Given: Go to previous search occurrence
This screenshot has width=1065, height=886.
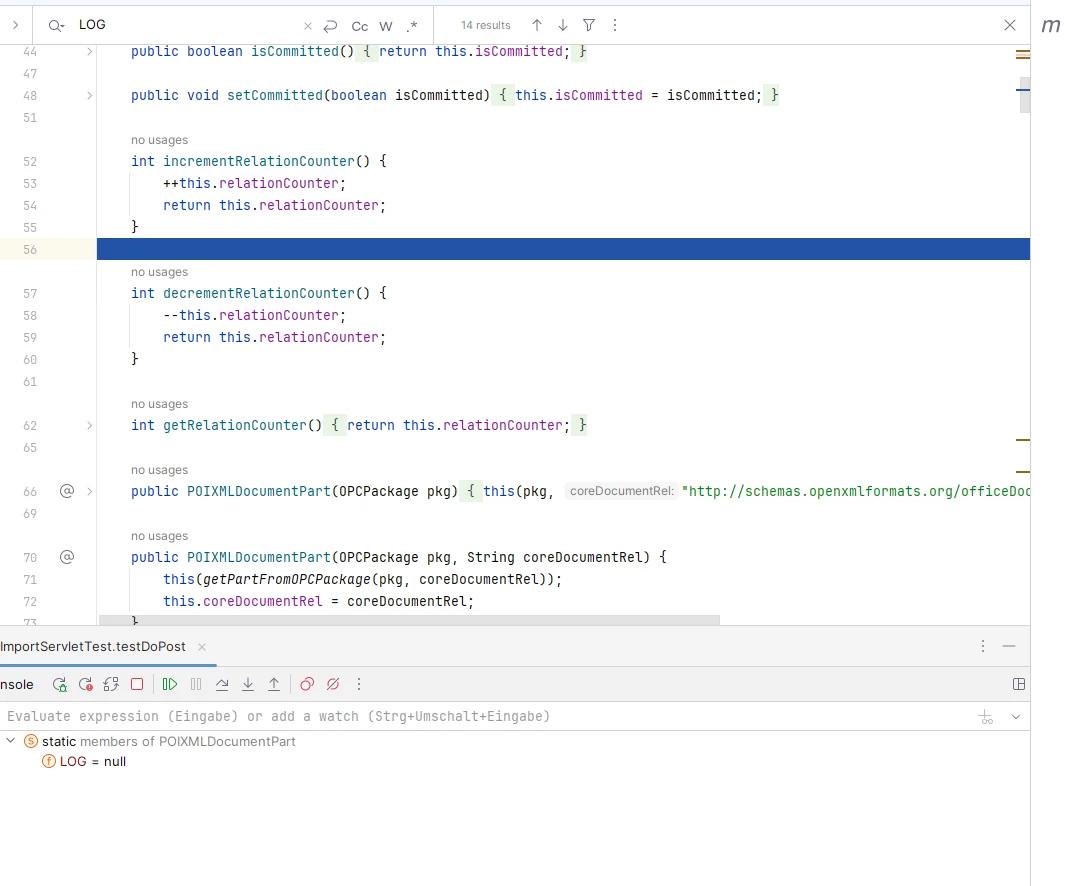Looking at the screenshot, I should [x=537, y=25].
